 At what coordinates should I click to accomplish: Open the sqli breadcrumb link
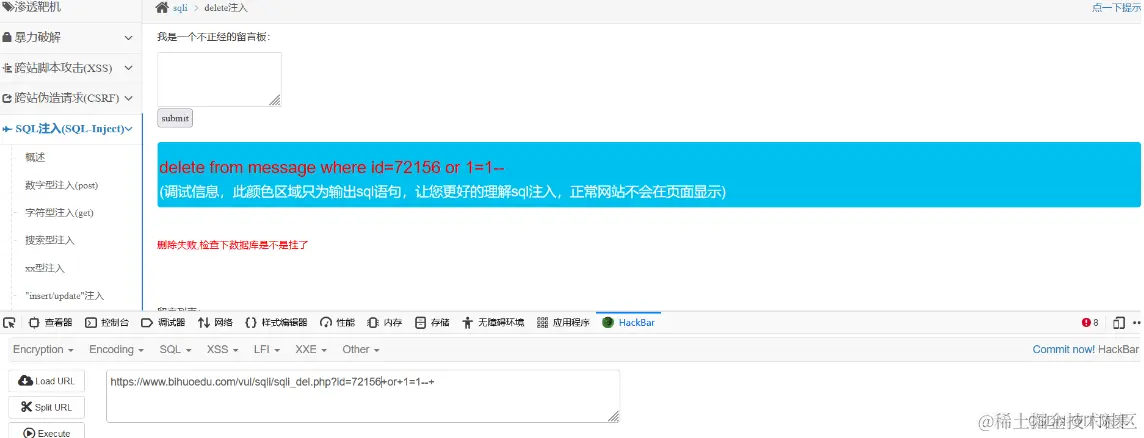180,8
